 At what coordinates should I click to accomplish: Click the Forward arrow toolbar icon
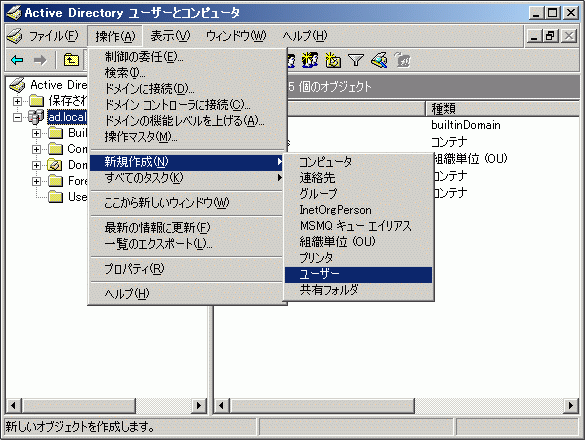point(40,60)
